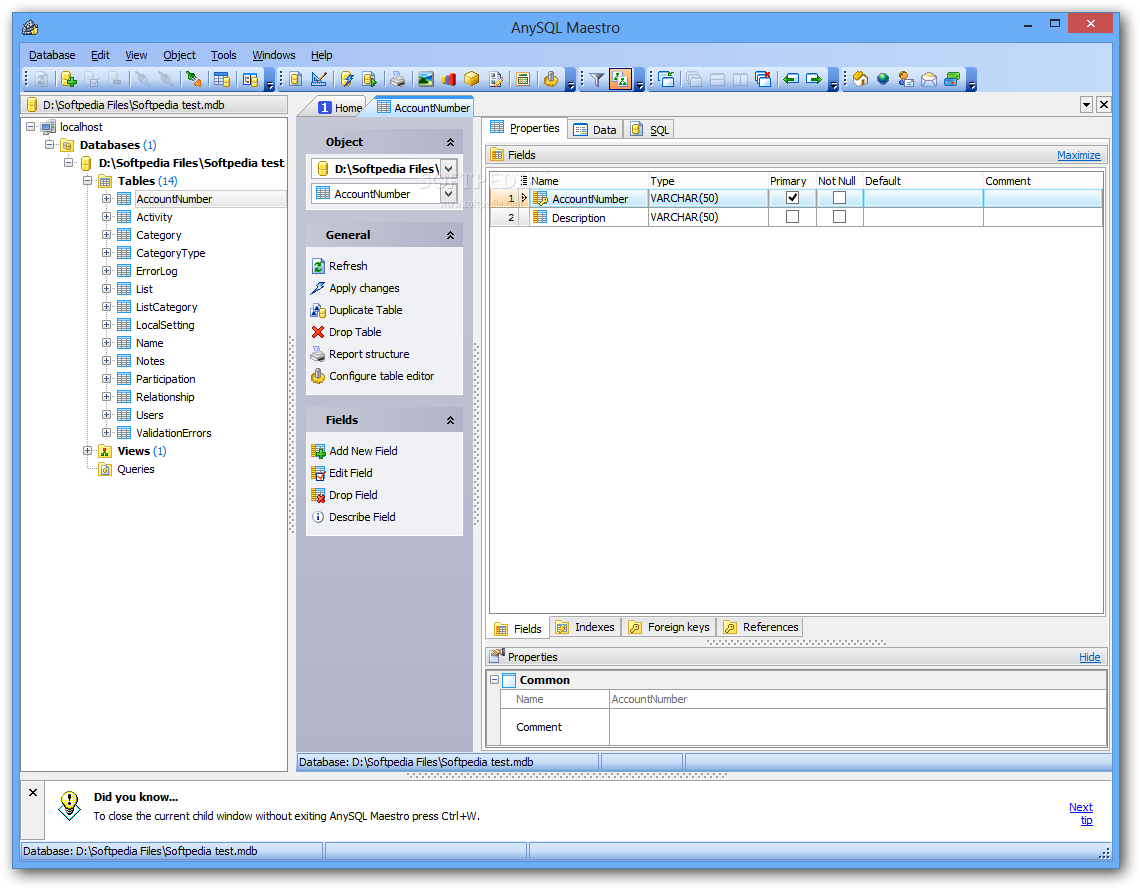Select the Queries node in tree

tap(136, 469)
